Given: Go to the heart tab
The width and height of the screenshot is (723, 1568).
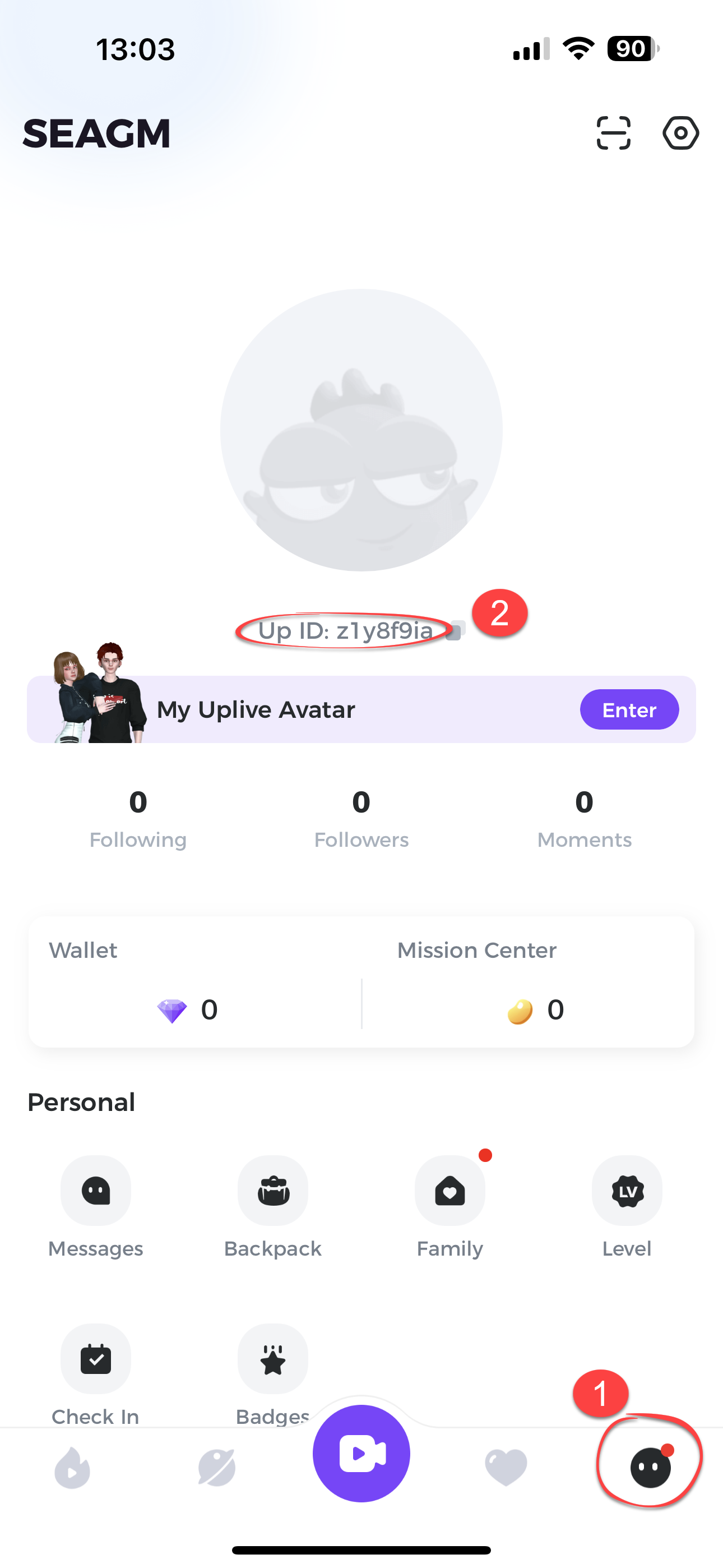Looking at the screenshot, I should pyautogui.click(x=506, y=1467).
